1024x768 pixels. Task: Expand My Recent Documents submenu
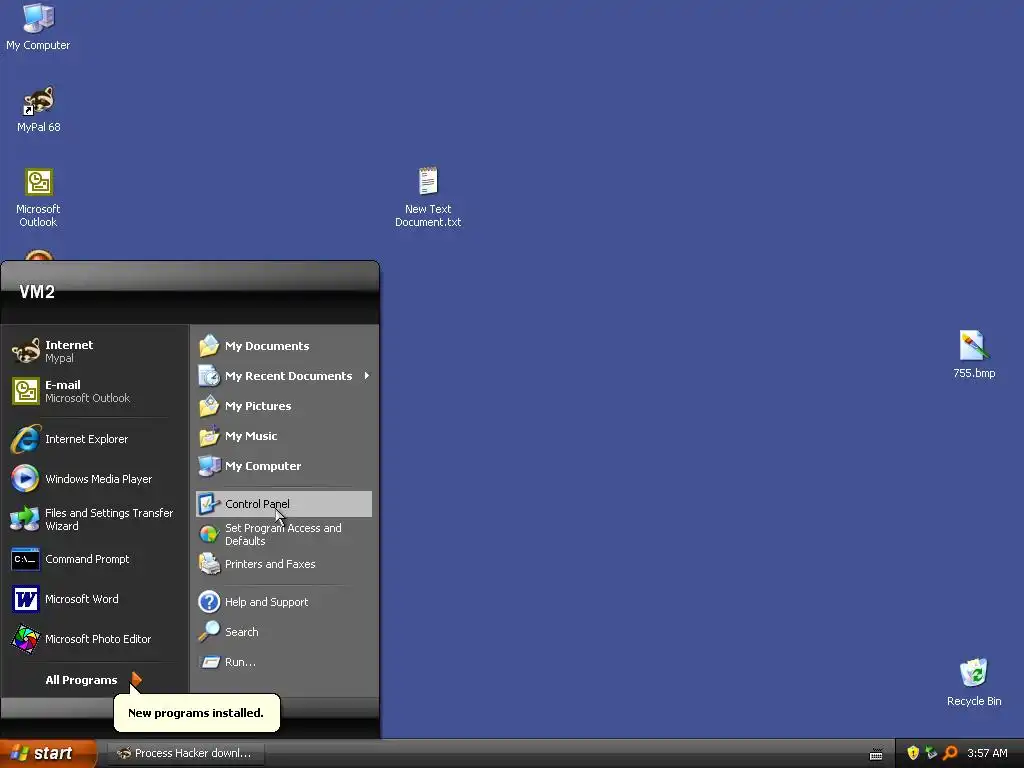tap(283, 376)
